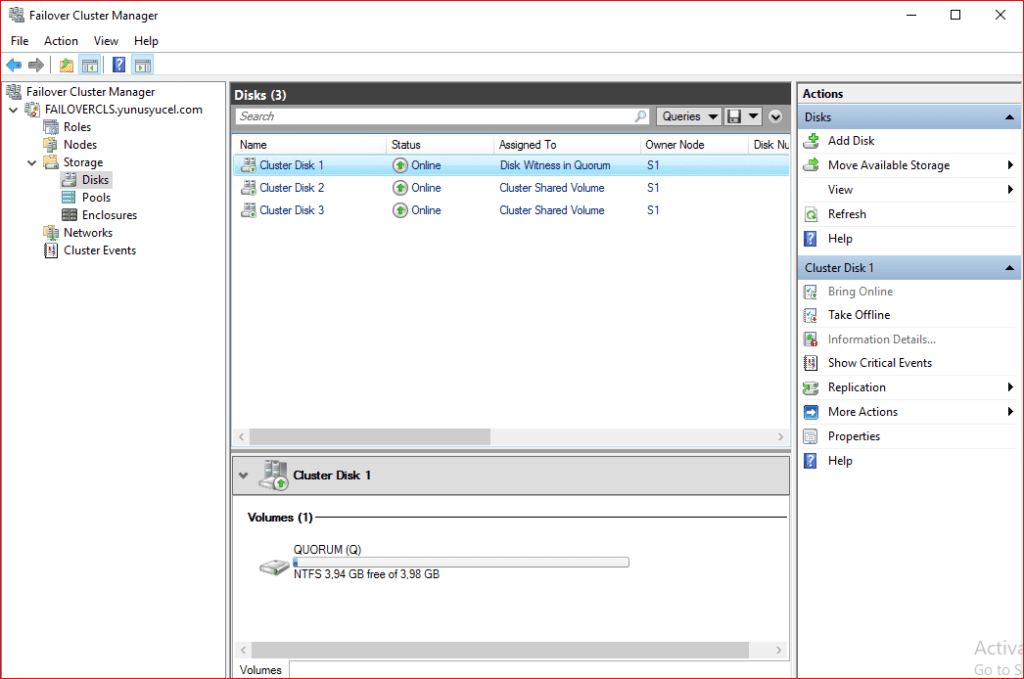Click Properties action link
1024x679 pixels.
click(x=854, y=436)
